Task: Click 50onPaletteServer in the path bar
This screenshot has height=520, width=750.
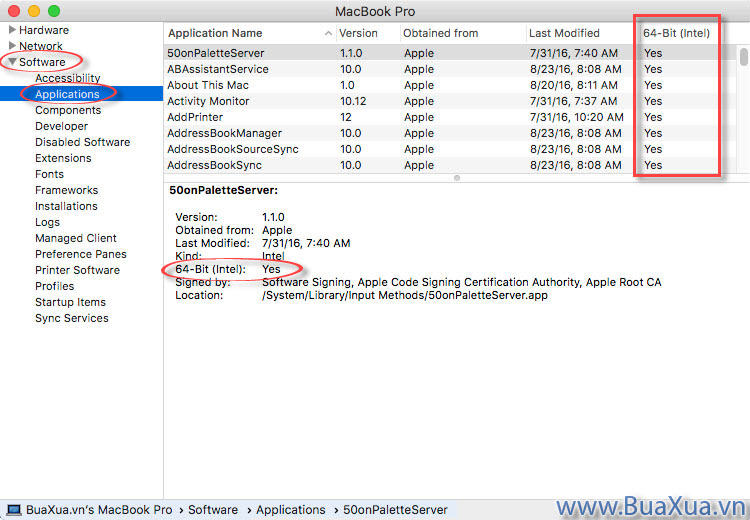Action: coord(395,510)
